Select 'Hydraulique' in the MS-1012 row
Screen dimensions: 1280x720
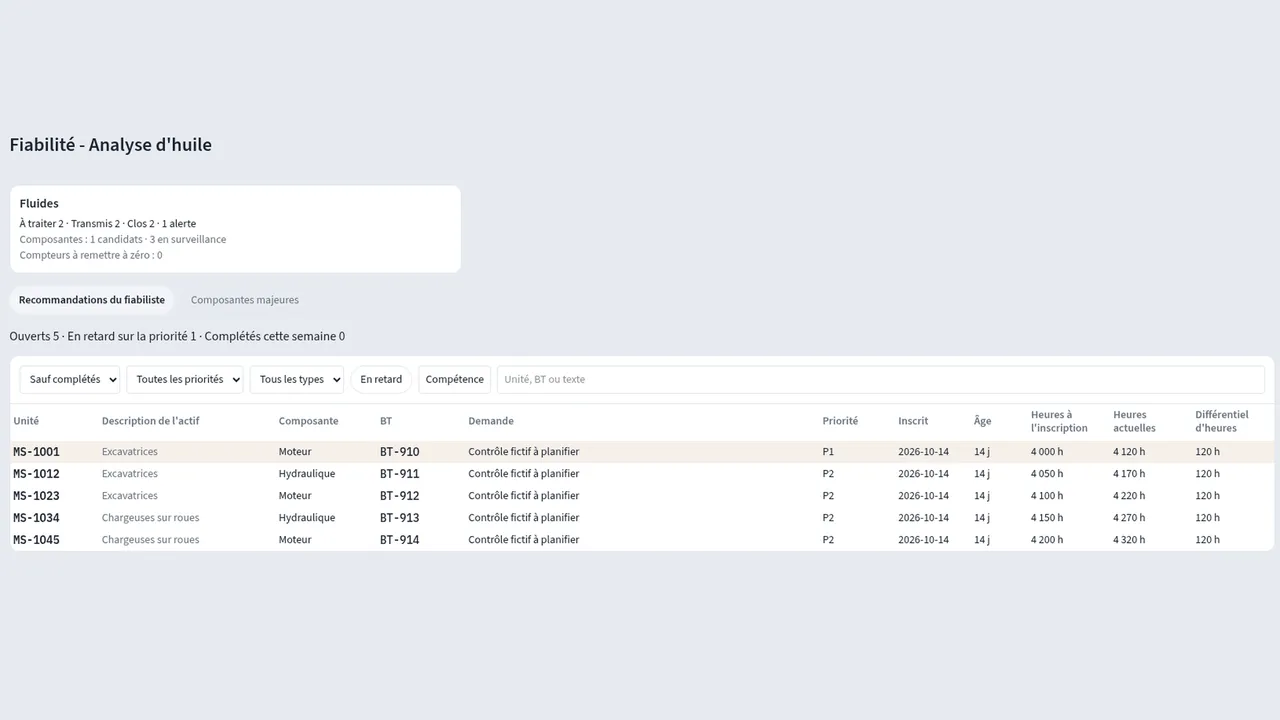[x=307, y=474]
